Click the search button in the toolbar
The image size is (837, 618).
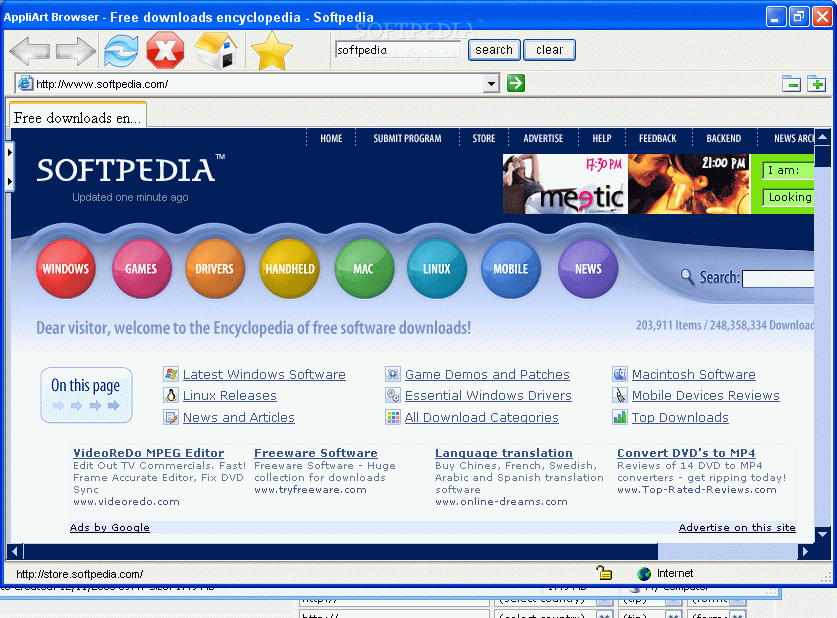(x=494, y=50)
